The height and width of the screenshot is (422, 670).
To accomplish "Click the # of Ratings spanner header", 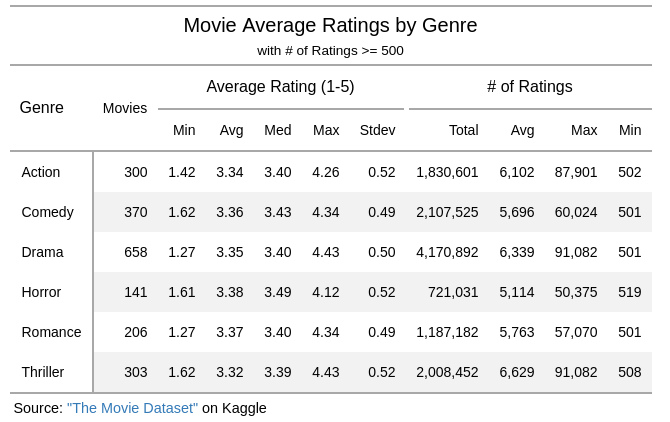I will pyautogui.click(x=530, y=87).
